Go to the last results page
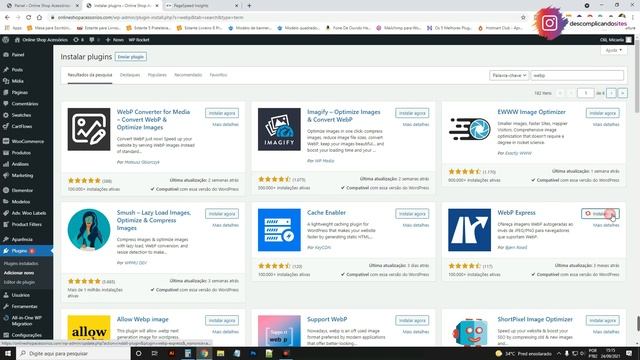 [622, 93]
